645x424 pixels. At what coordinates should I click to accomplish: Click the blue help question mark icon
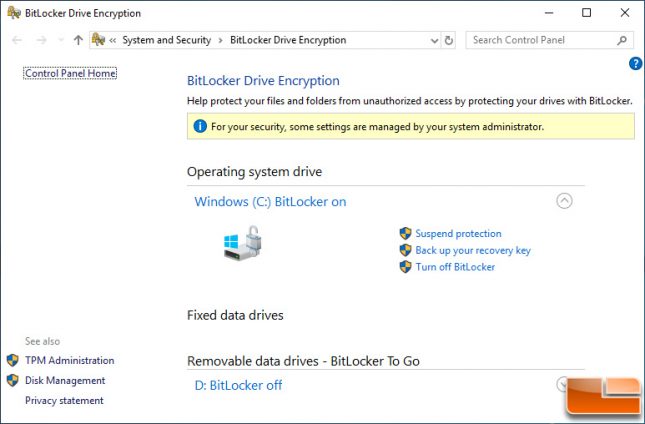click(636, 64)
